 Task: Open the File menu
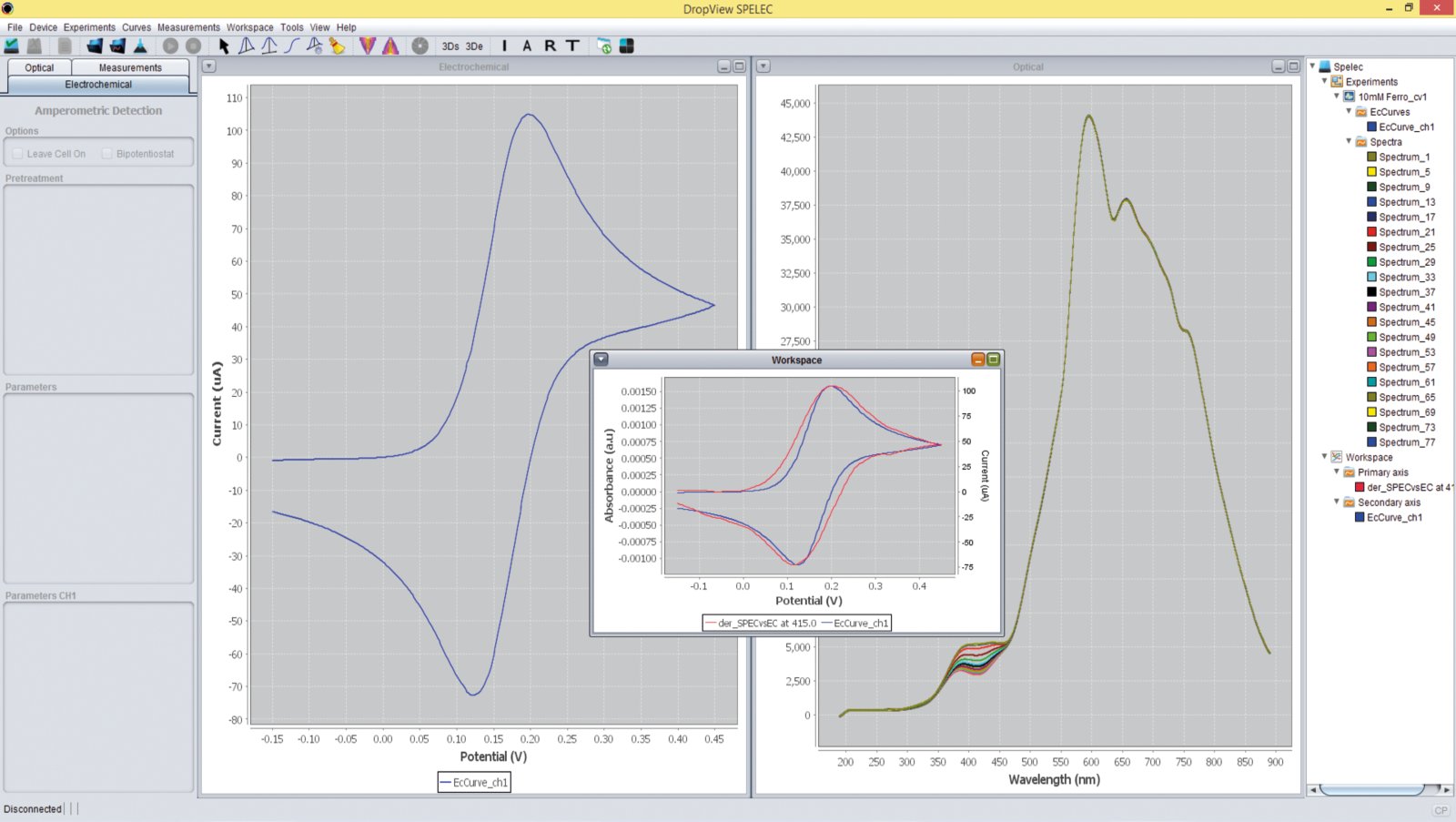15,27
